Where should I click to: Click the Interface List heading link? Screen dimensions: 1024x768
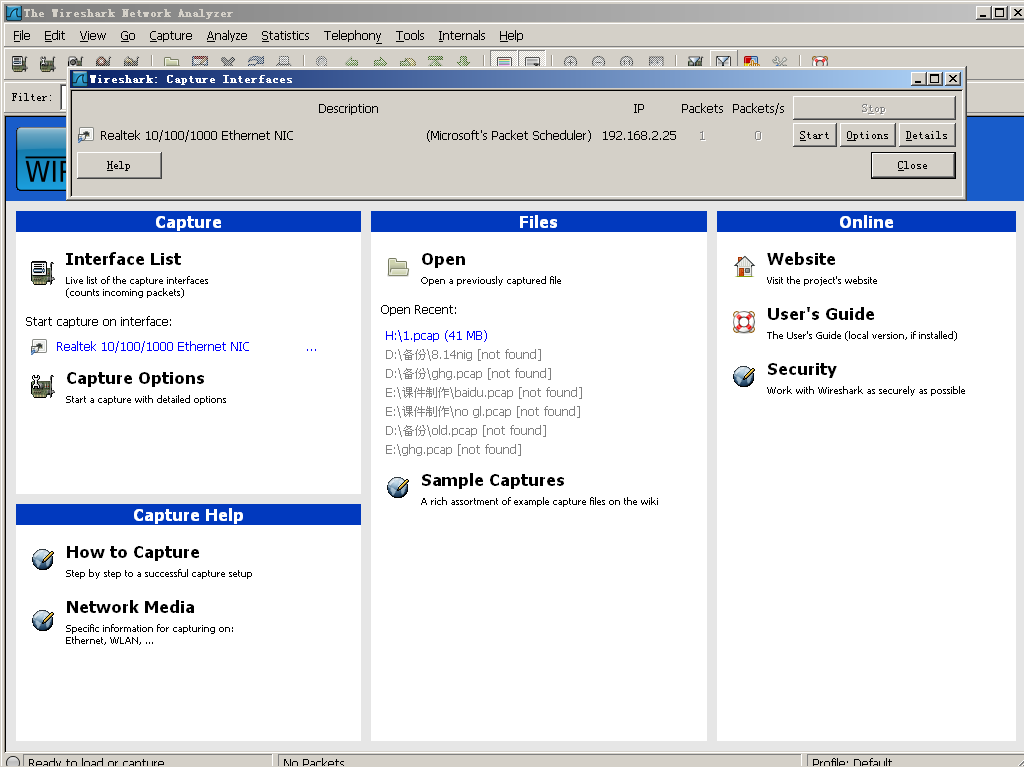(x=123, y=259)
